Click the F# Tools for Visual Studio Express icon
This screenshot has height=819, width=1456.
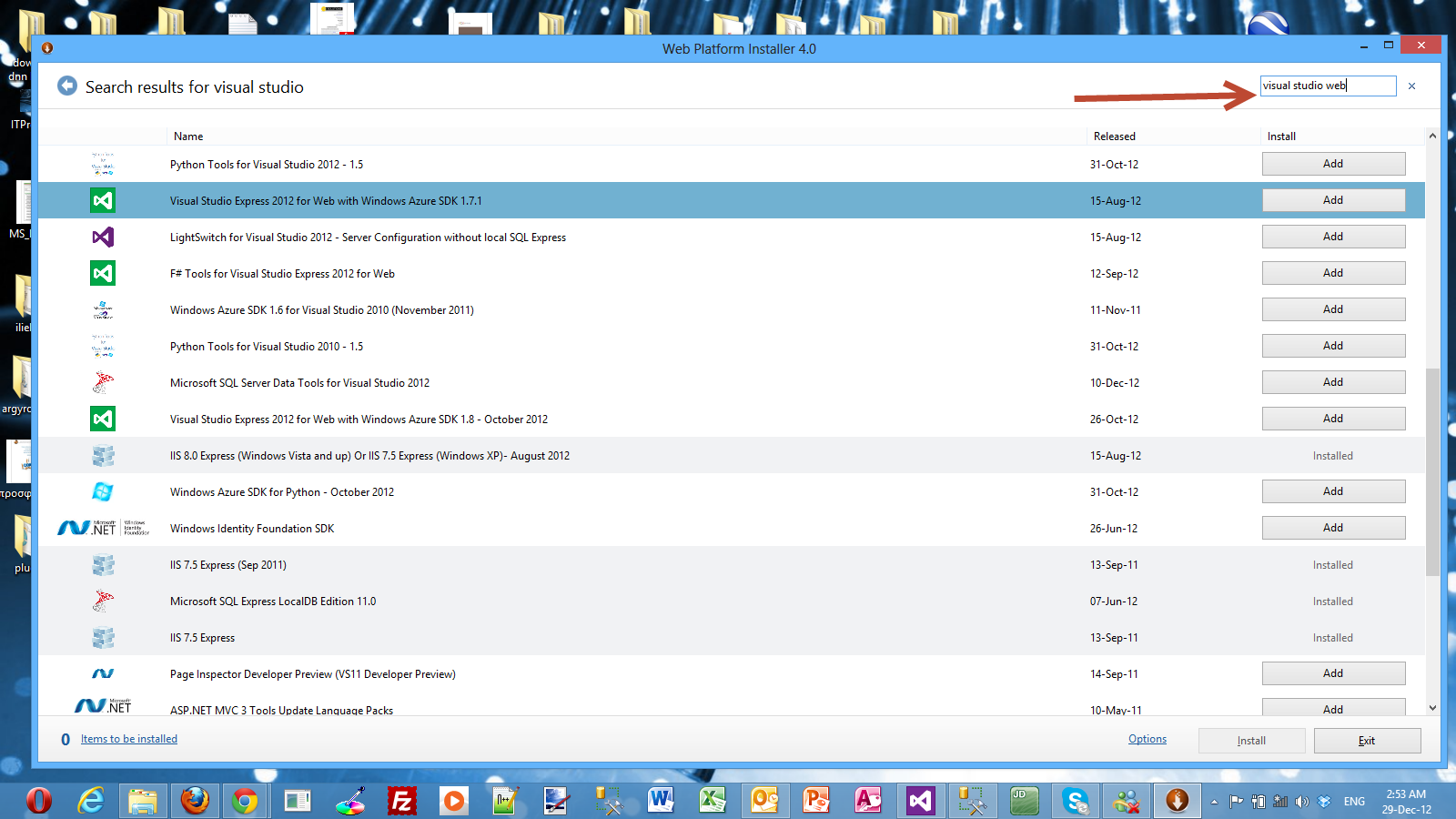tap(103, 273)
